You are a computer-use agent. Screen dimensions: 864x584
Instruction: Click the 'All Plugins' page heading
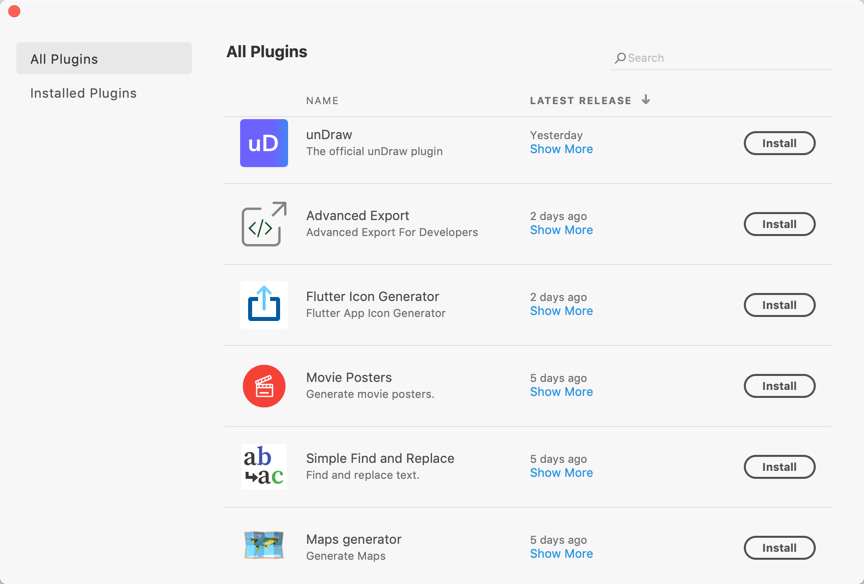point(267,52)
